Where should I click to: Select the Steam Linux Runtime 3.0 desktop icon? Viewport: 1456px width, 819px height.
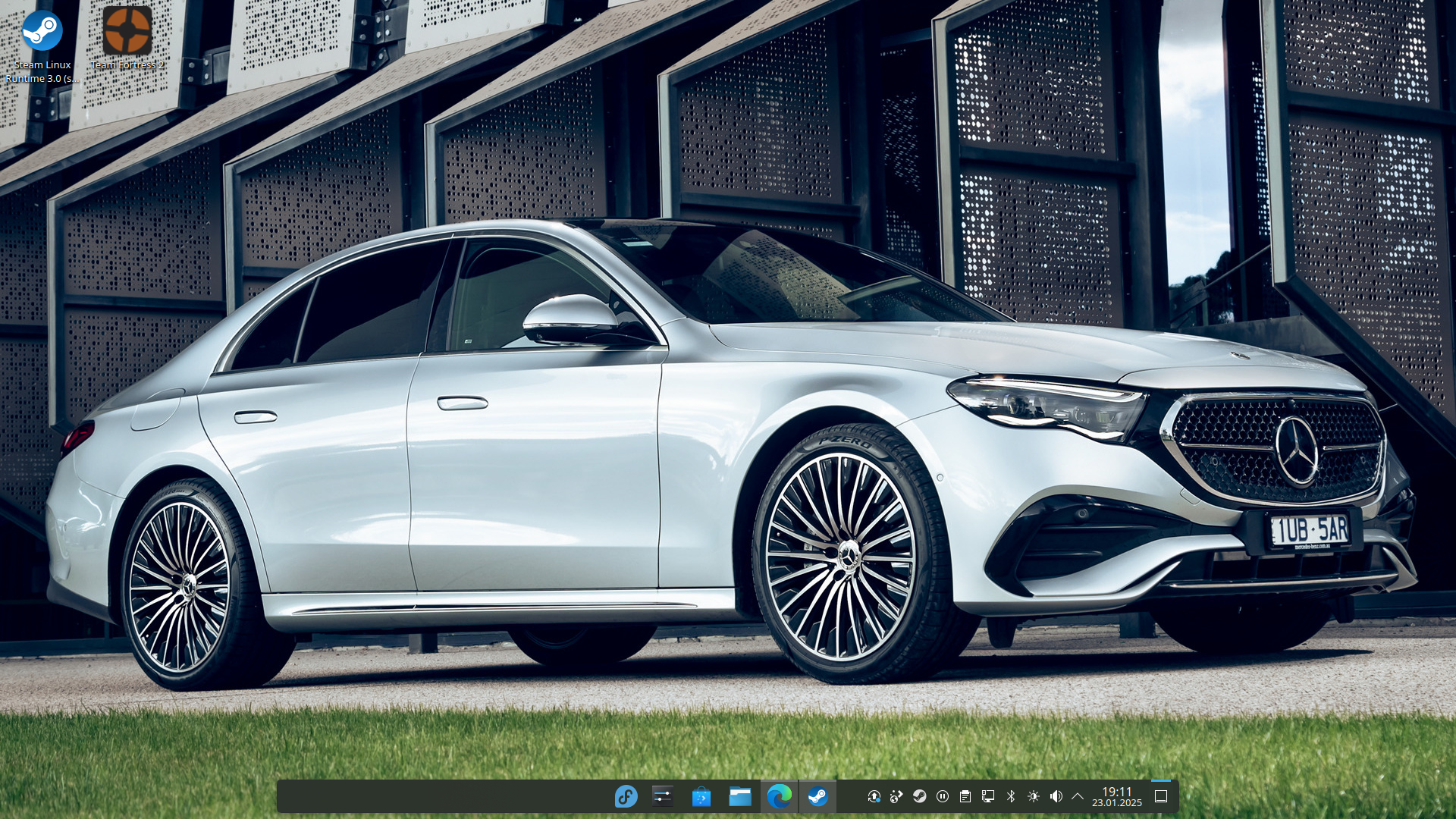pyautogui.click(x=42, y=46)
